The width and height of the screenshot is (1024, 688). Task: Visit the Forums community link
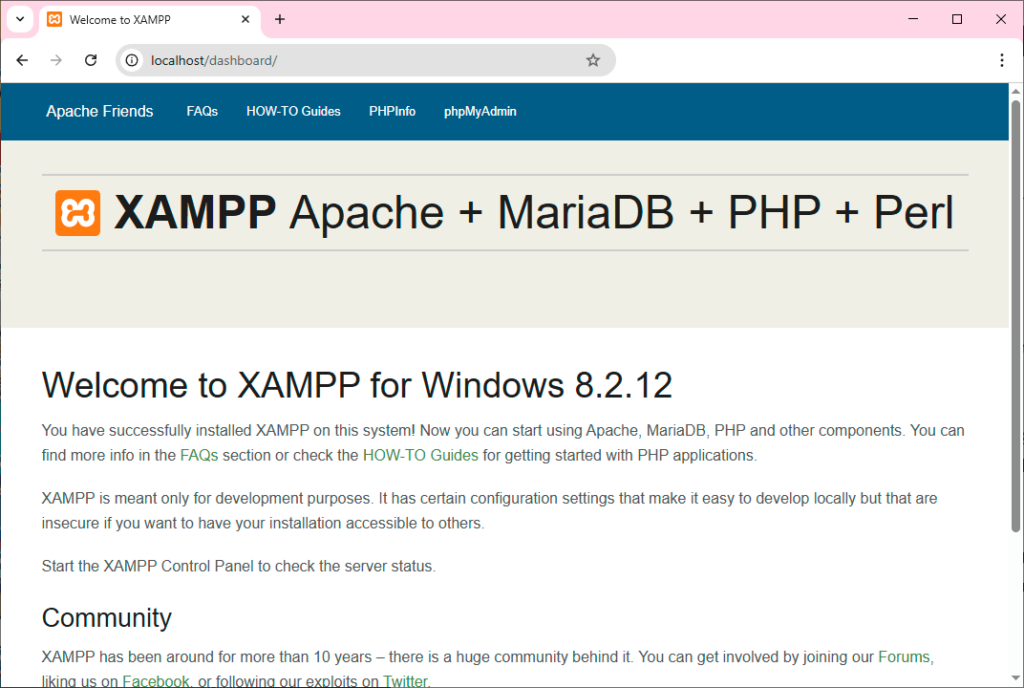click(x=904, y=657)
